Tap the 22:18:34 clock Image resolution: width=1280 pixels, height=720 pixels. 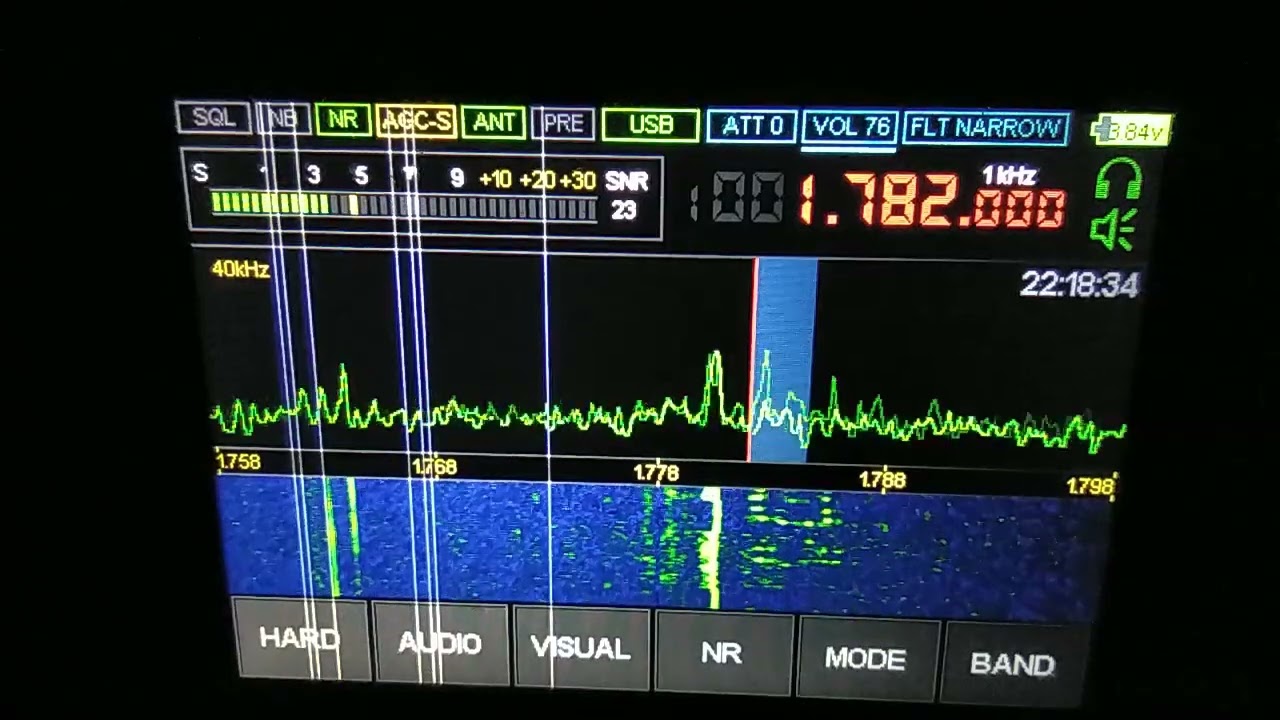tap(1079, 286)
